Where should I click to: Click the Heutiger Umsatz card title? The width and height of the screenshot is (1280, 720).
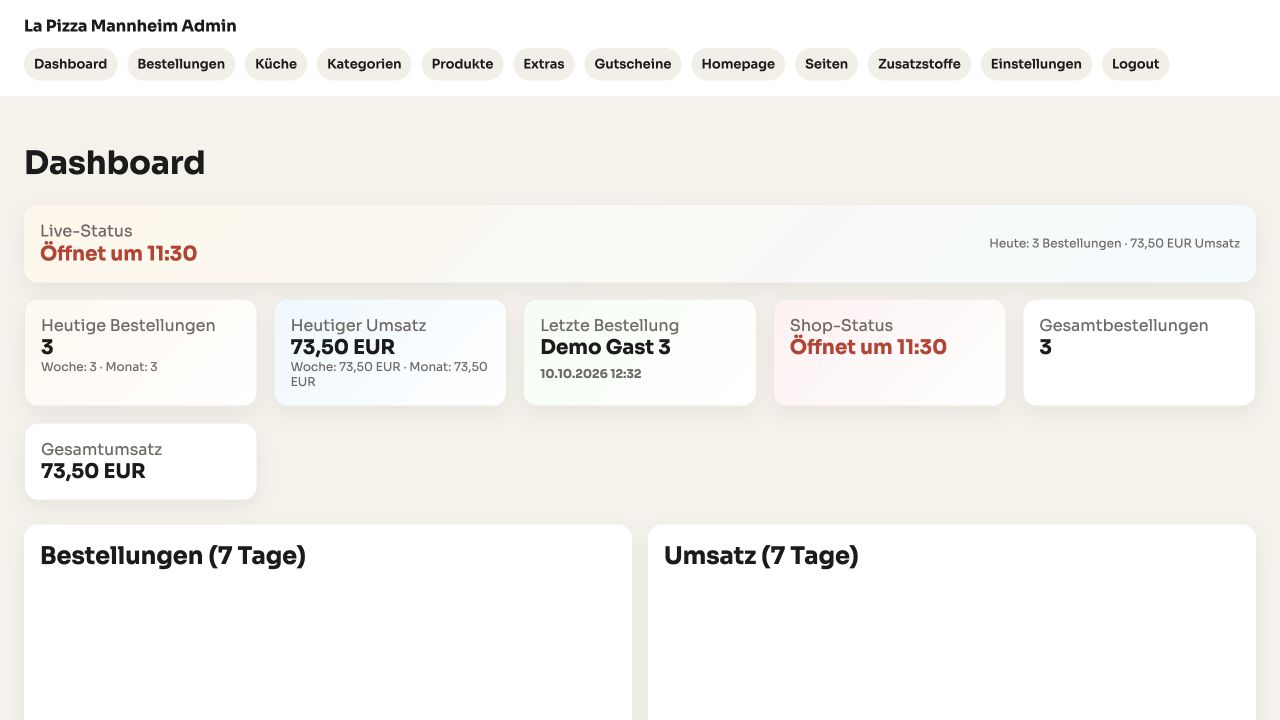click(x=358, y=325)
